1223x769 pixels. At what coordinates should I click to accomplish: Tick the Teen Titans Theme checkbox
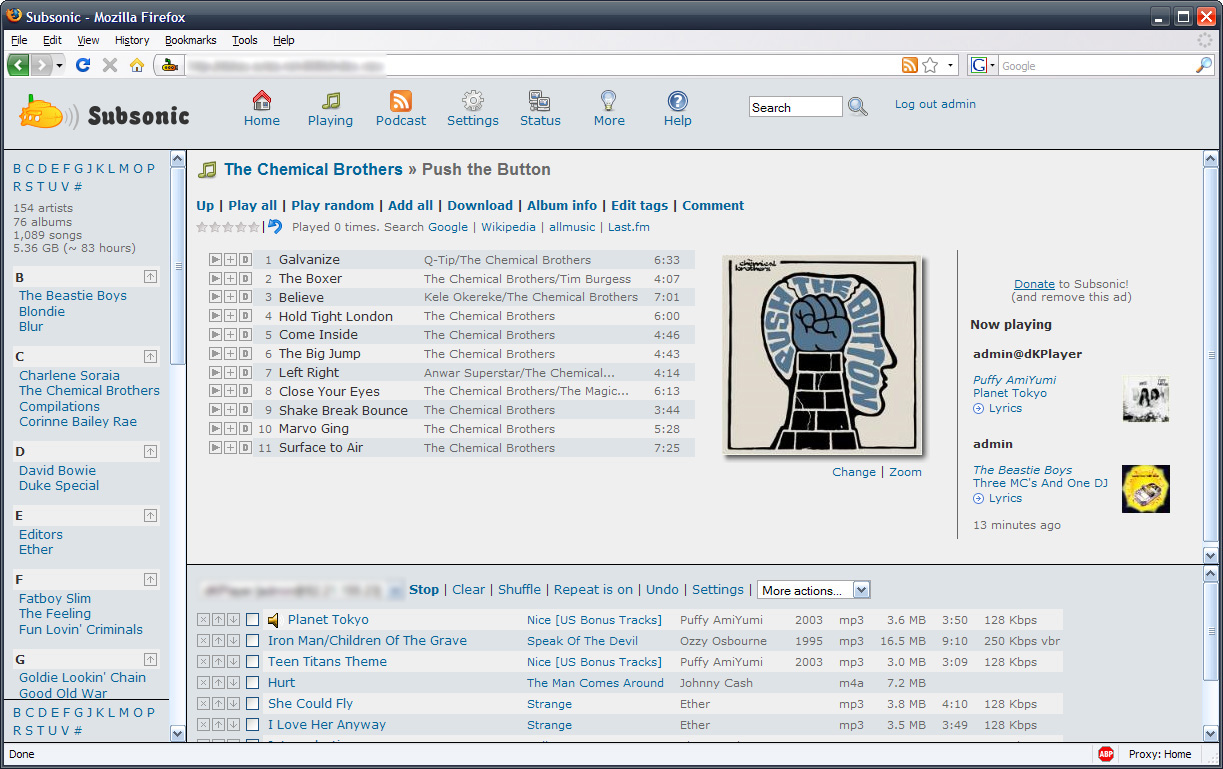coord(253,662)
